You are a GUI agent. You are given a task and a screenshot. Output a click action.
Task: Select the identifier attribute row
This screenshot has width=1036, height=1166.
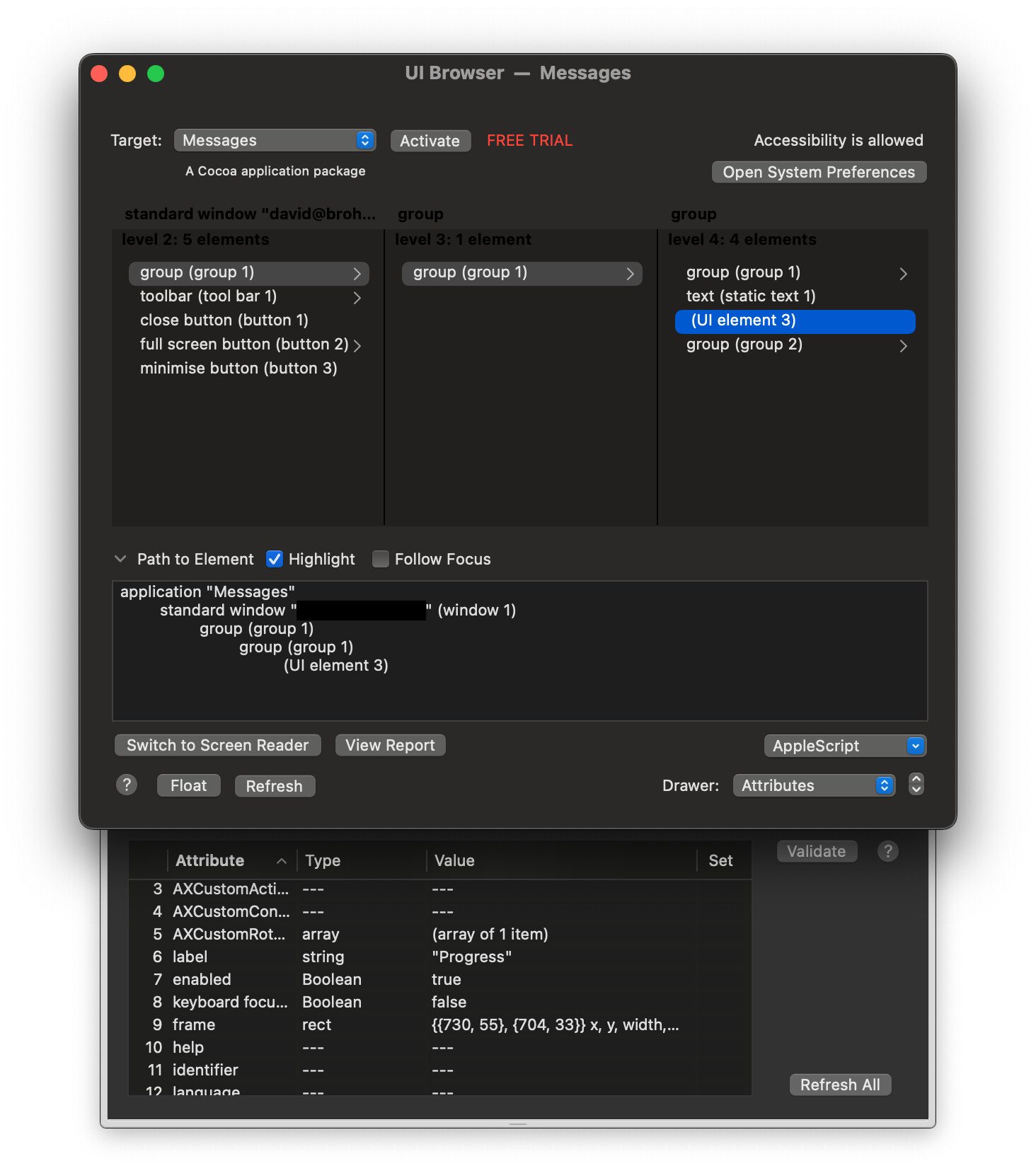(x=439, y=1070)
